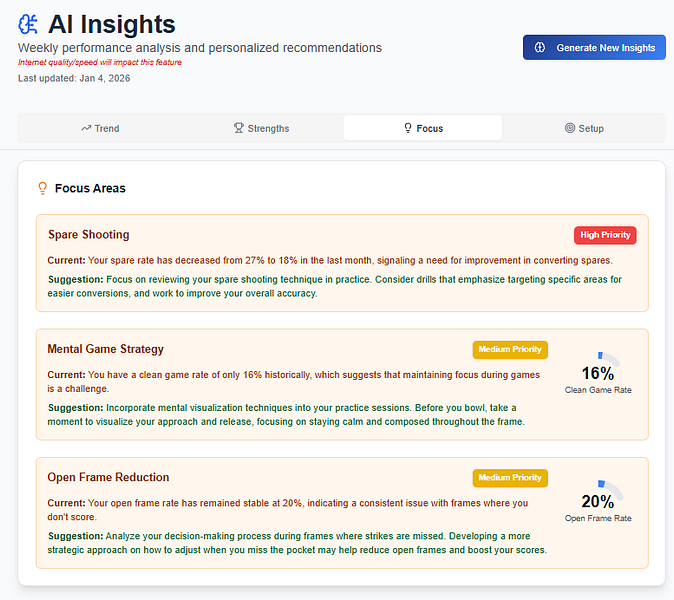
Task: Switch to the Trend tab
Action: tap(100, 128)
